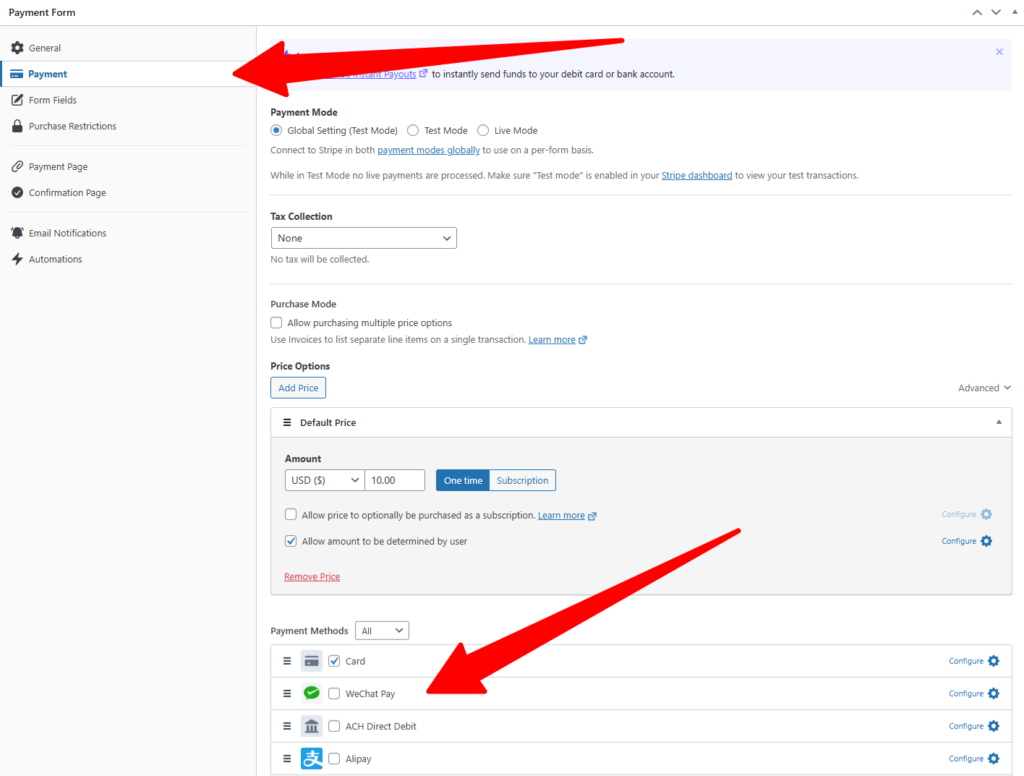Expand the Advanced options chevron

(1006, 388)
